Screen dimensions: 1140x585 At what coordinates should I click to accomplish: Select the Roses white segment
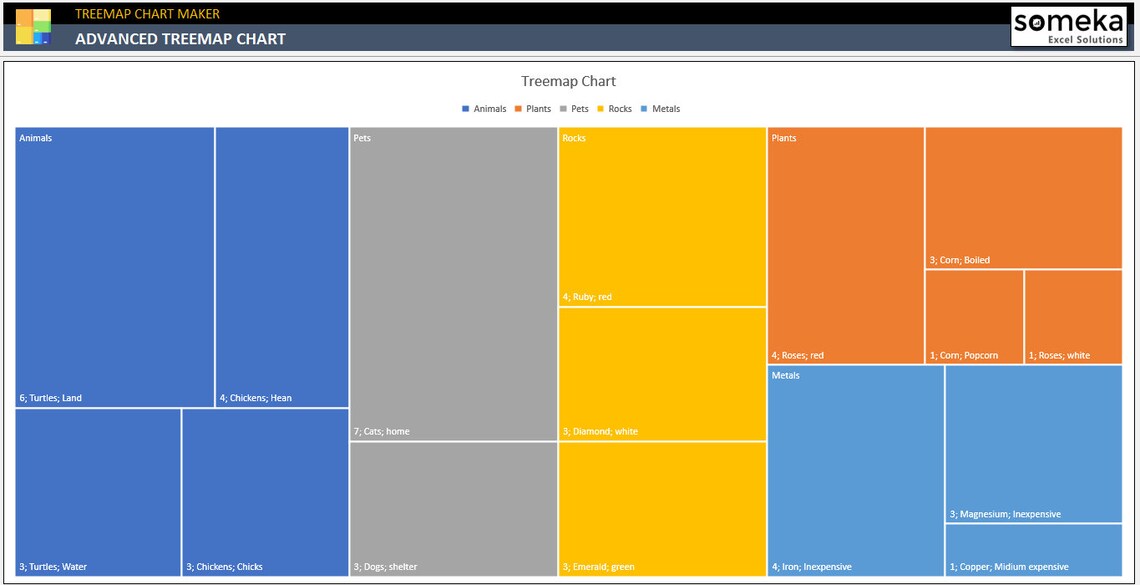click(x=1075, y=315)
